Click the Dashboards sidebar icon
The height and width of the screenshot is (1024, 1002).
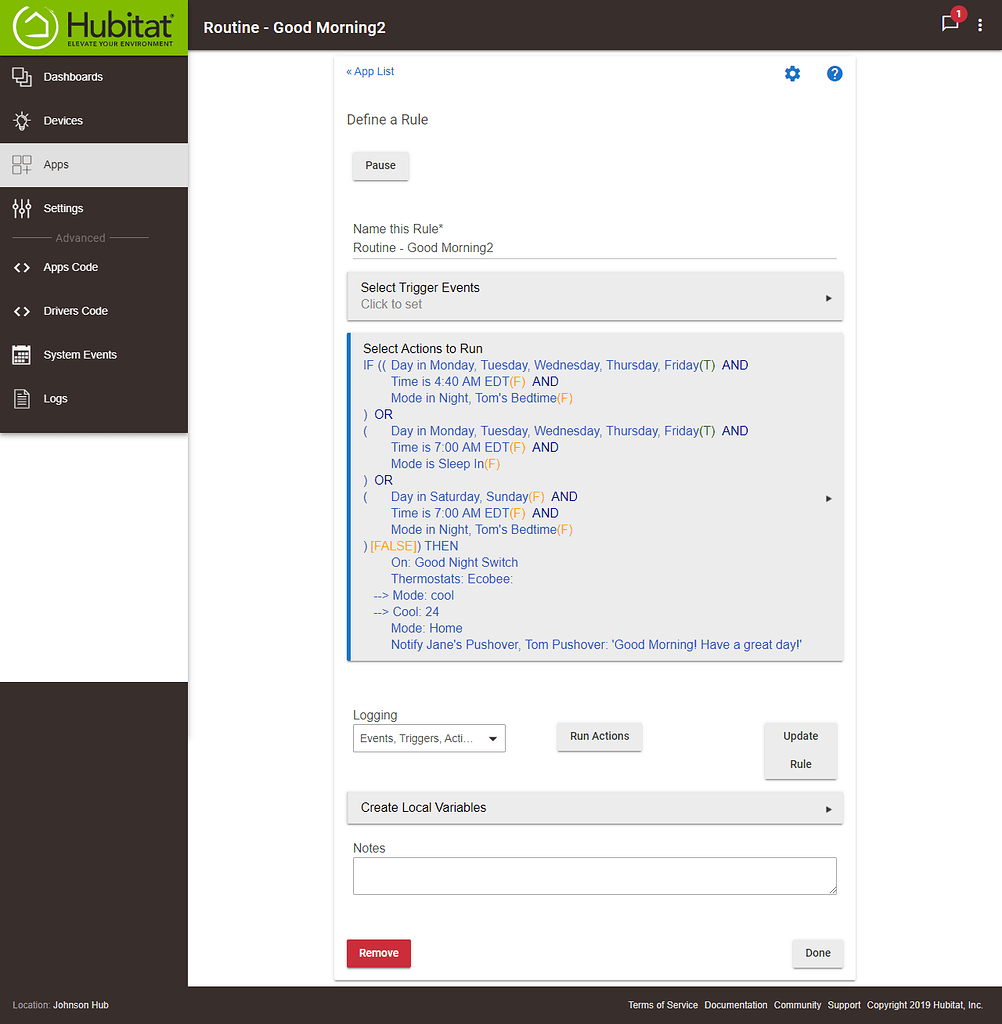point(22,77)
